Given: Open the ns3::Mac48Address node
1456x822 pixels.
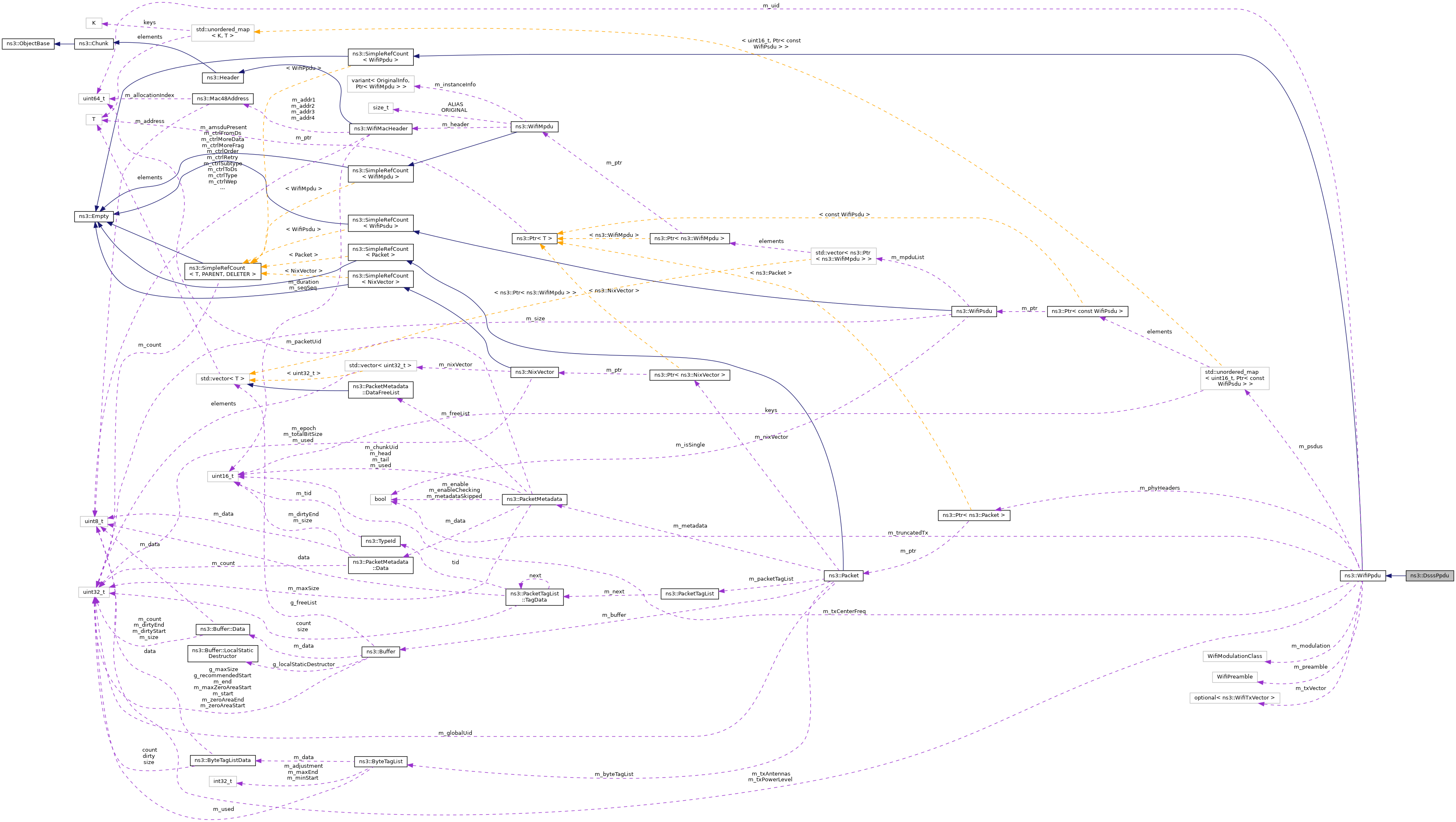Looking at the screenshot, I should [x=223, y=99].
